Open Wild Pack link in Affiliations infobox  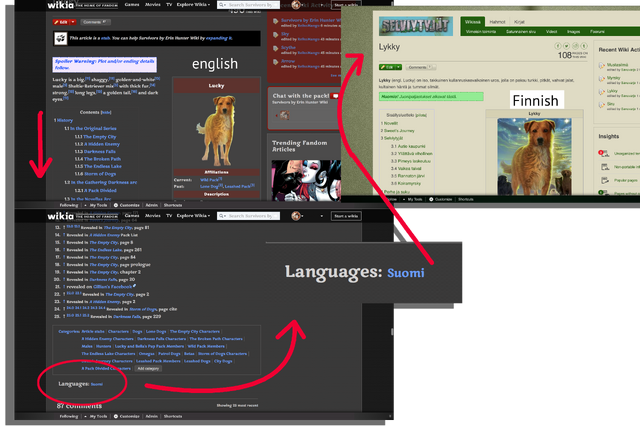pos(209,180)
